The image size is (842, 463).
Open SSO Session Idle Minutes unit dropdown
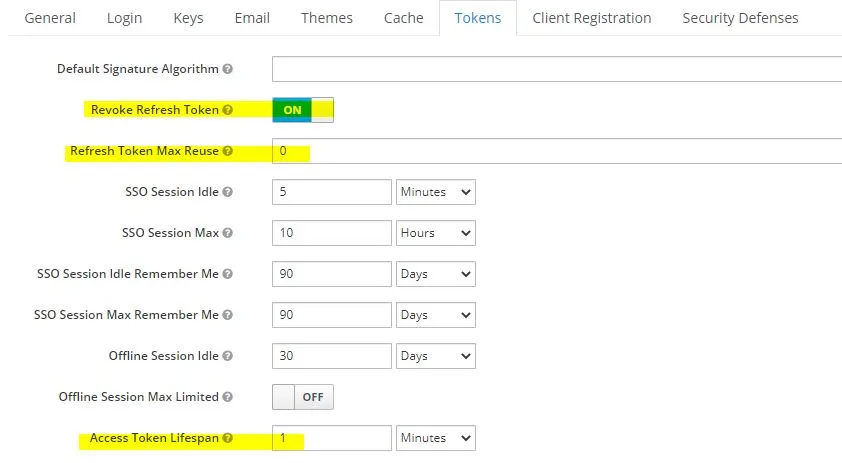(x=436, y=192)
